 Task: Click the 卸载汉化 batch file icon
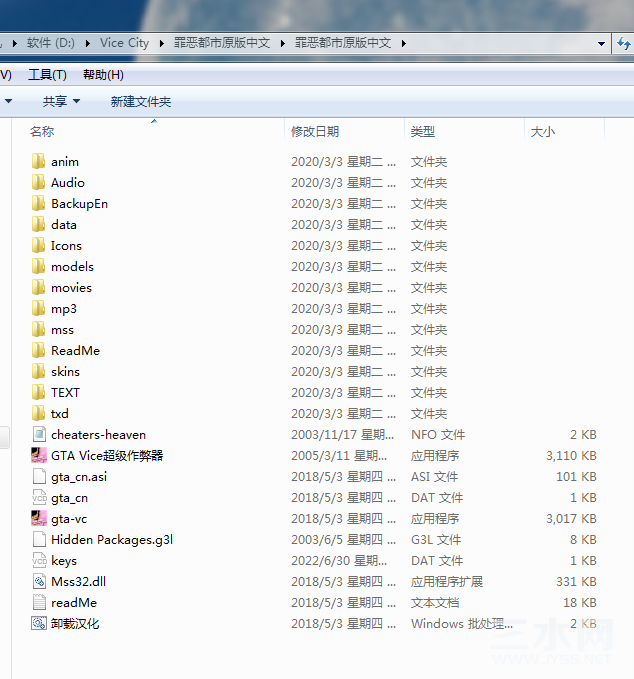(39, 624)
